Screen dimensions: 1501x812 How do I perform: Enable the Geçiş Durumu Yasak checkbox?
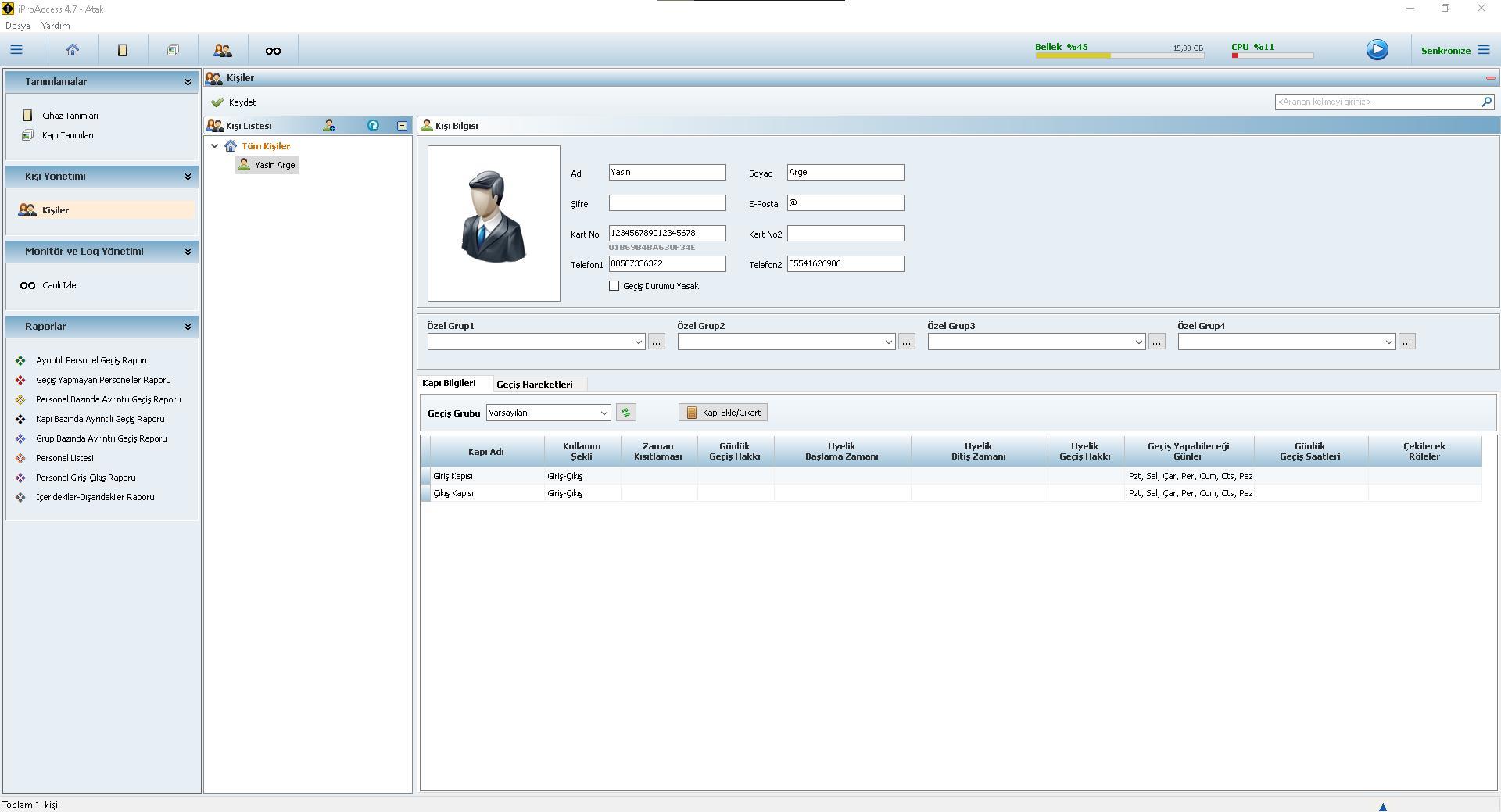(x=614, y=286)
